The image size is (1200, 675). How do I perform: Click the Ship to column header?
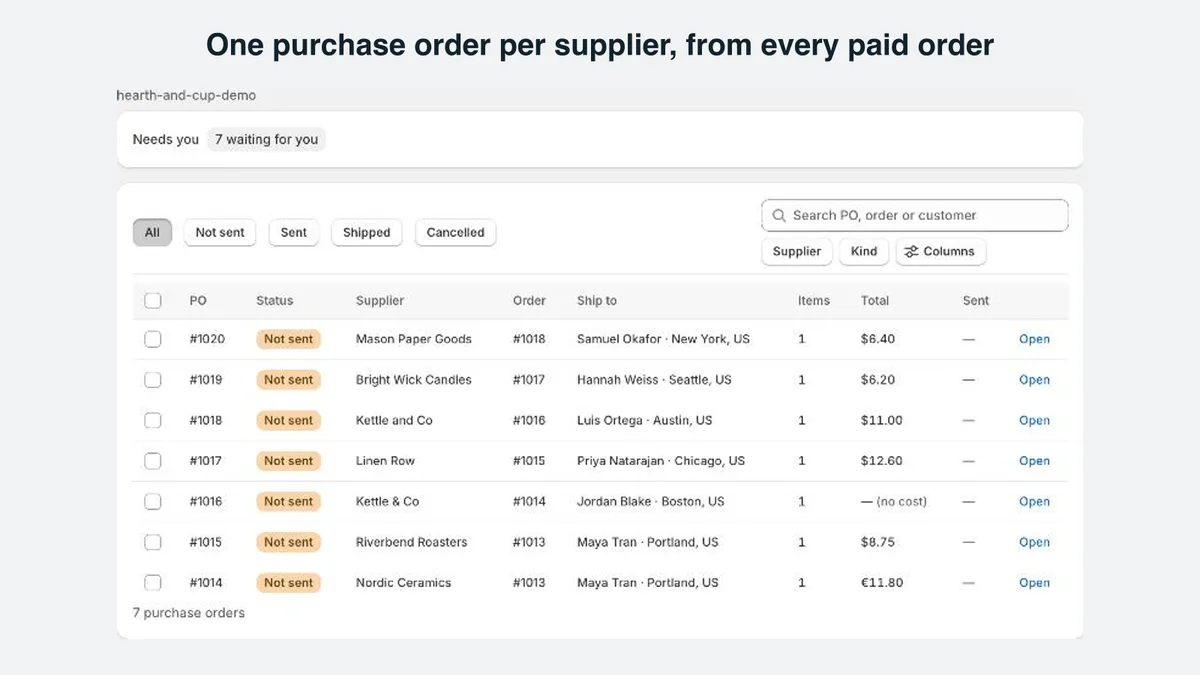[x=597, y=300]
